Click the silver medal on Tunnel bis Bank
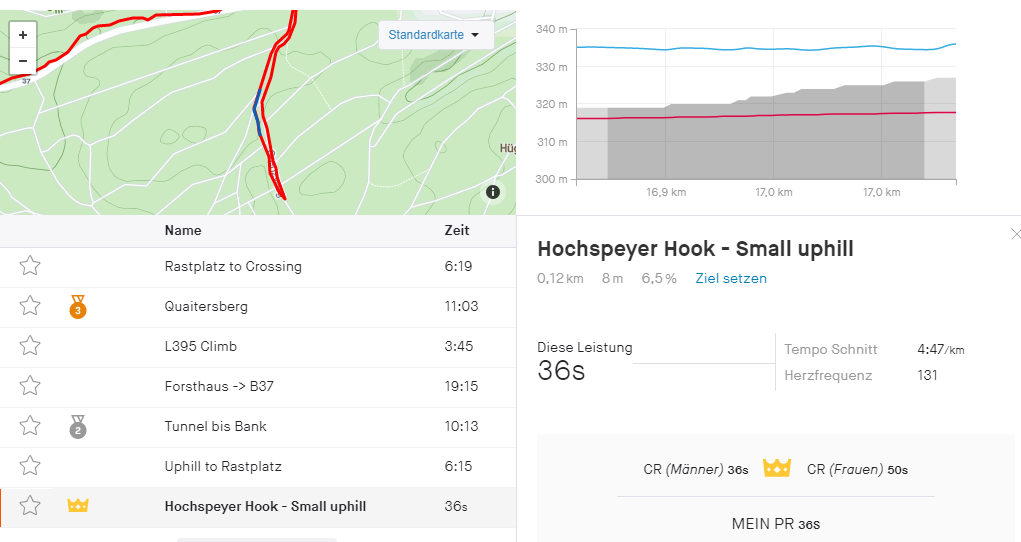The width and height of the screenshot is (1021, 542). pos(78,427)
